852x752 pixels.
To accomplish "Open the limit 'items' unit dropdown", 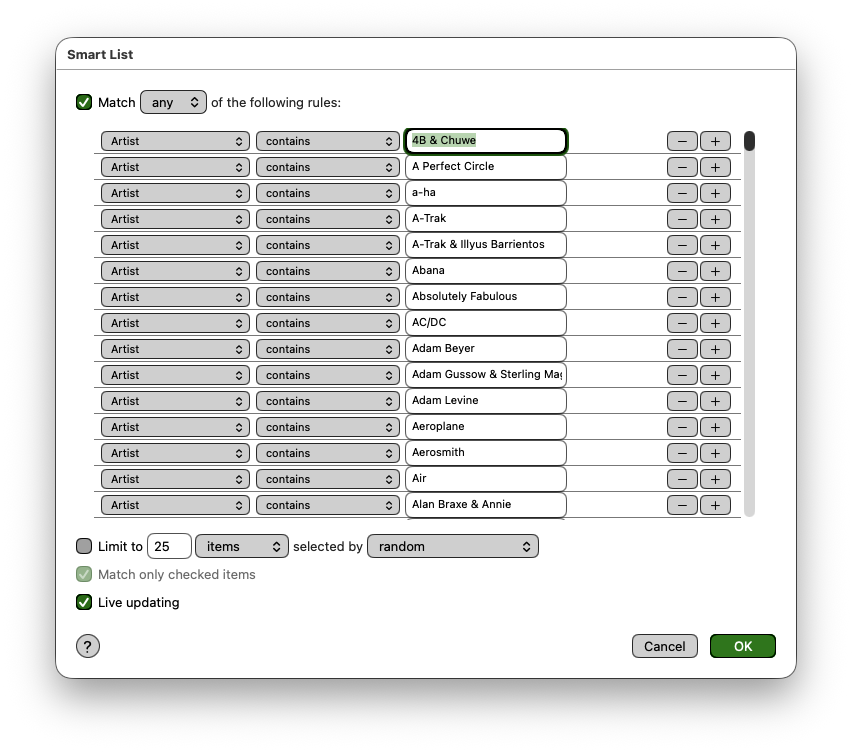I will [242, 546].
